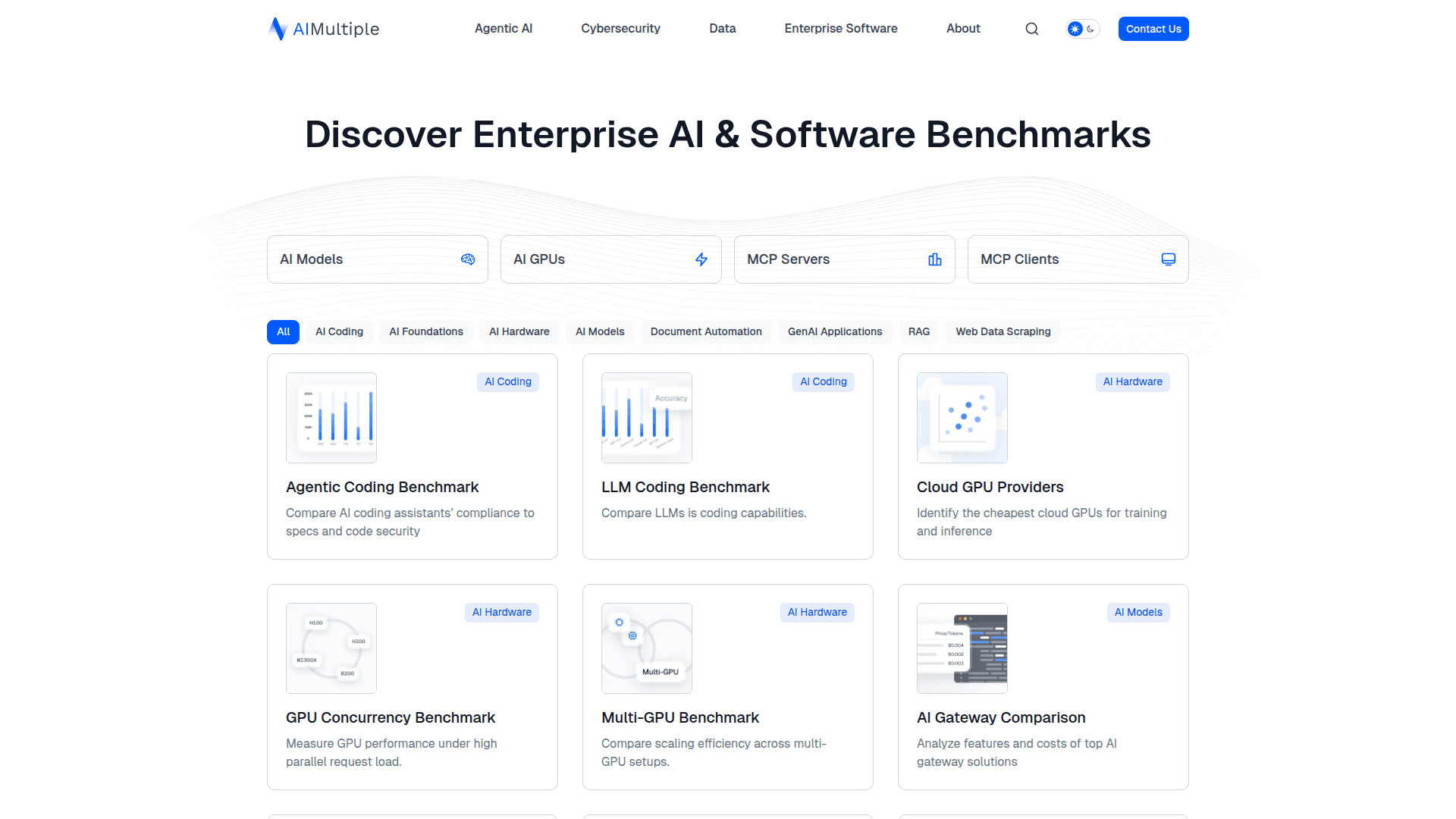Click the AIMultiple logo
This screenshot has height=819, width=1456.
(x=322, y=28)
